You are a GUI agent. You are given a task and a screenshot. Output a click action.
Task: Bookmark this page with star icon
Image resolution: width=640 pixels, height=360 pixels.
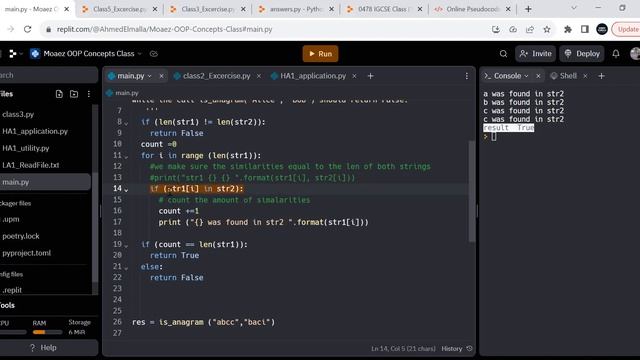[547, 29]
